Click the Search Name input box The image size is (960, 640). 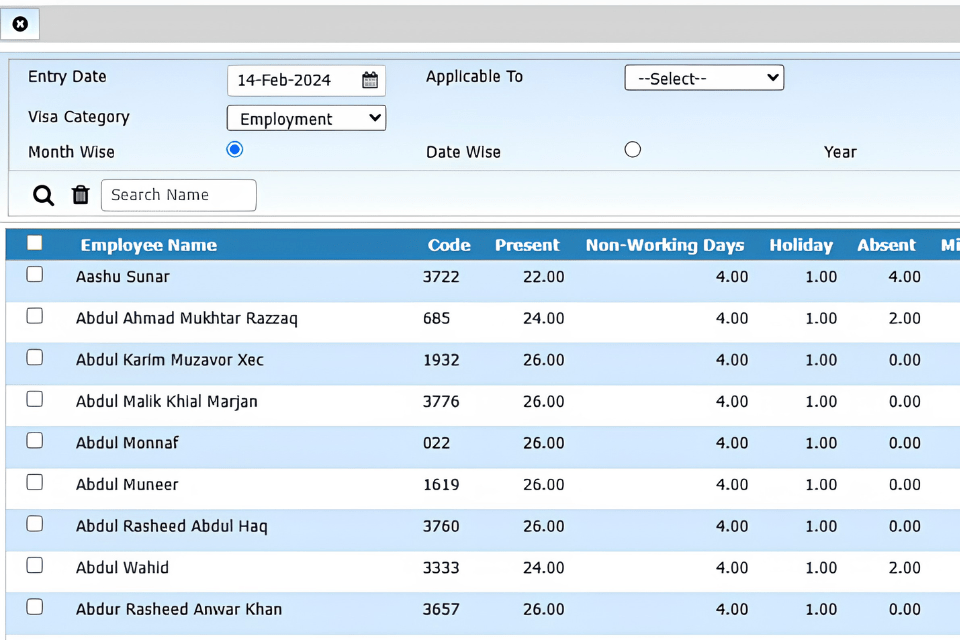click(x=179, y=195)
